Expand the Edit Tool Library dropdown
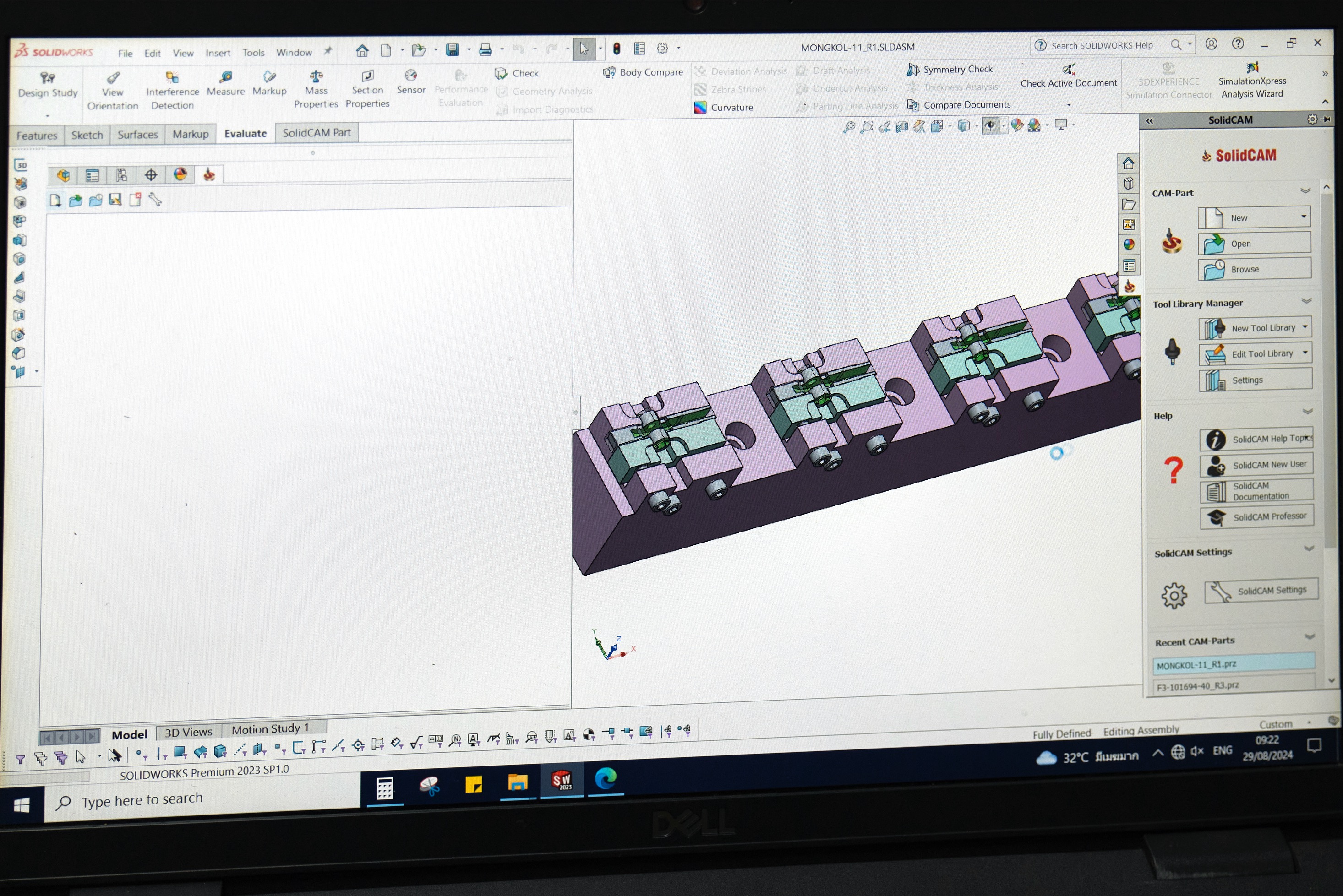 point(1305,353)
